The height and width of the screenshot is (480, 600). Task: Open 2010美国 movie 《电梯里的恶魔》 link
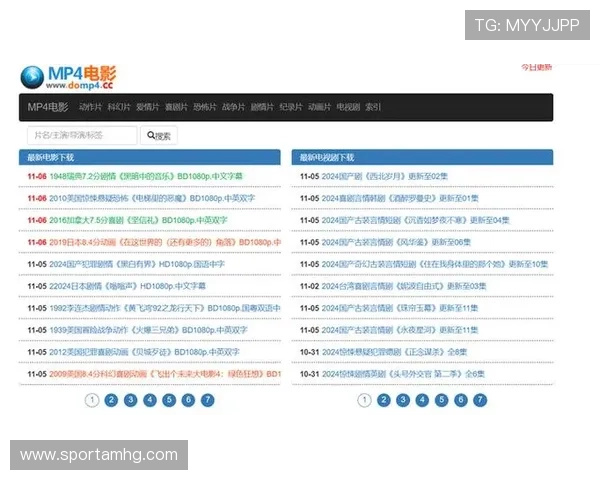[x=152, y=198]
